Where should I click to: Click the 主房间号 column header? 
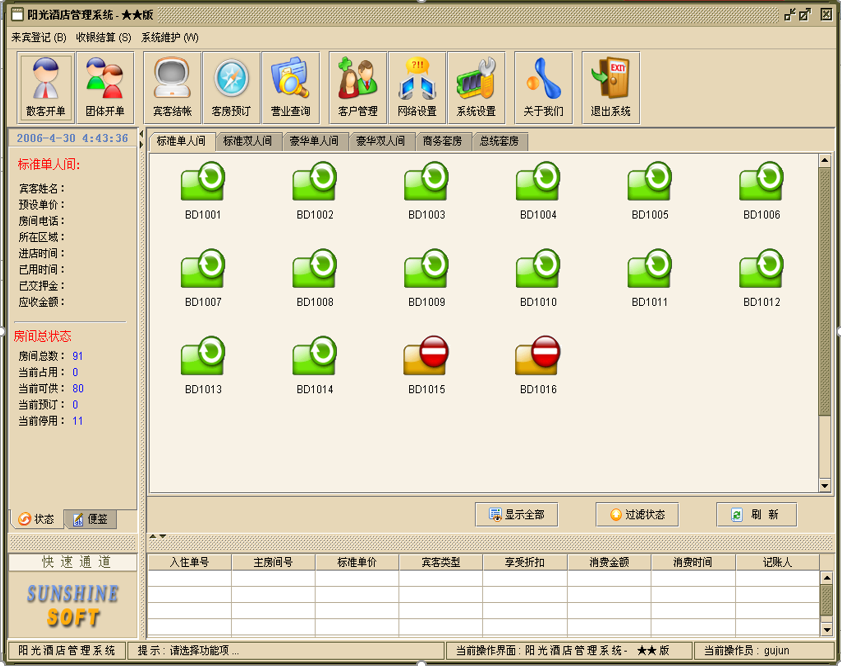(x=274, y=562)
